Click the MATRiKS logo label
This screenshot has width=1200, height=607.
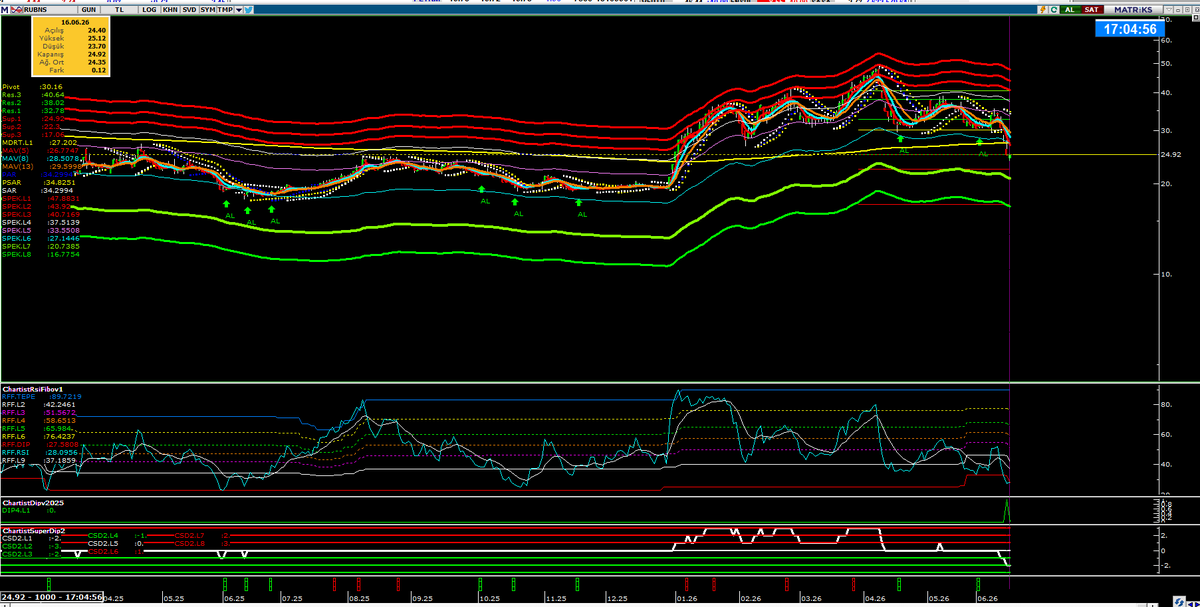1133,9
